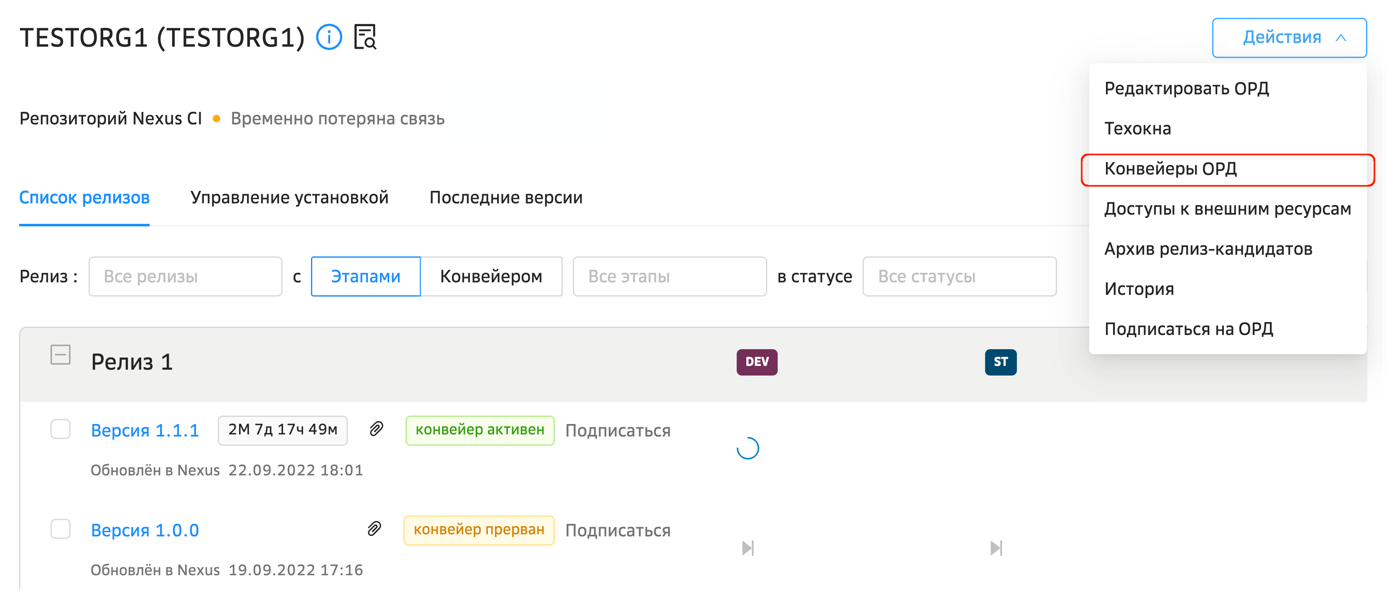Click the 2М 7д 17ч 49м duration badge
This screenshot has width=1386, height=591.
point(283,430)
